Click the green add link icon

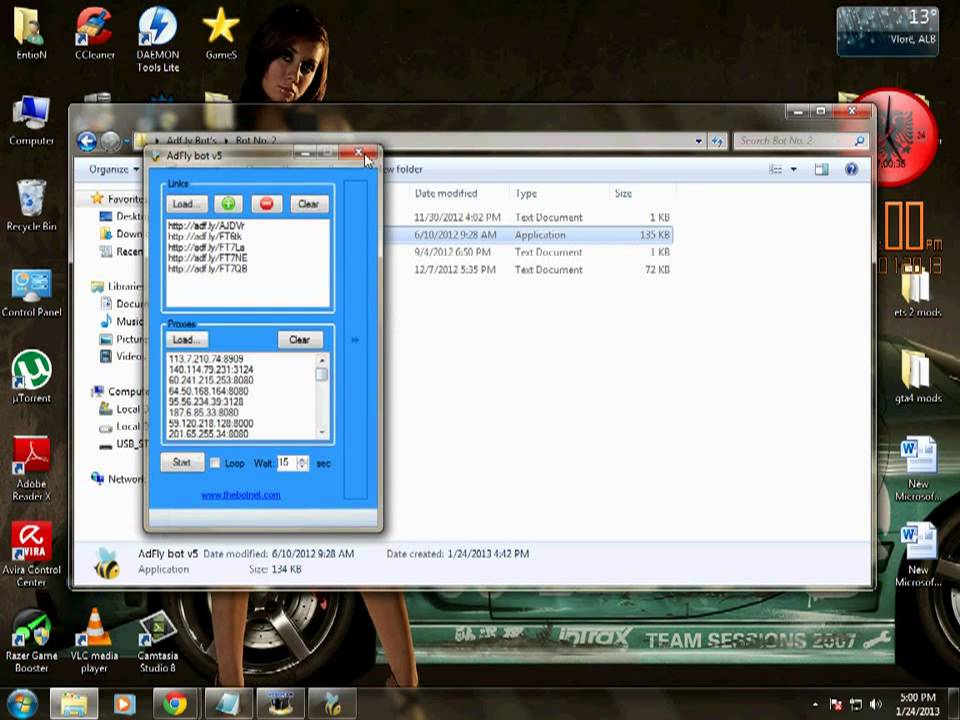click(228, 204)
